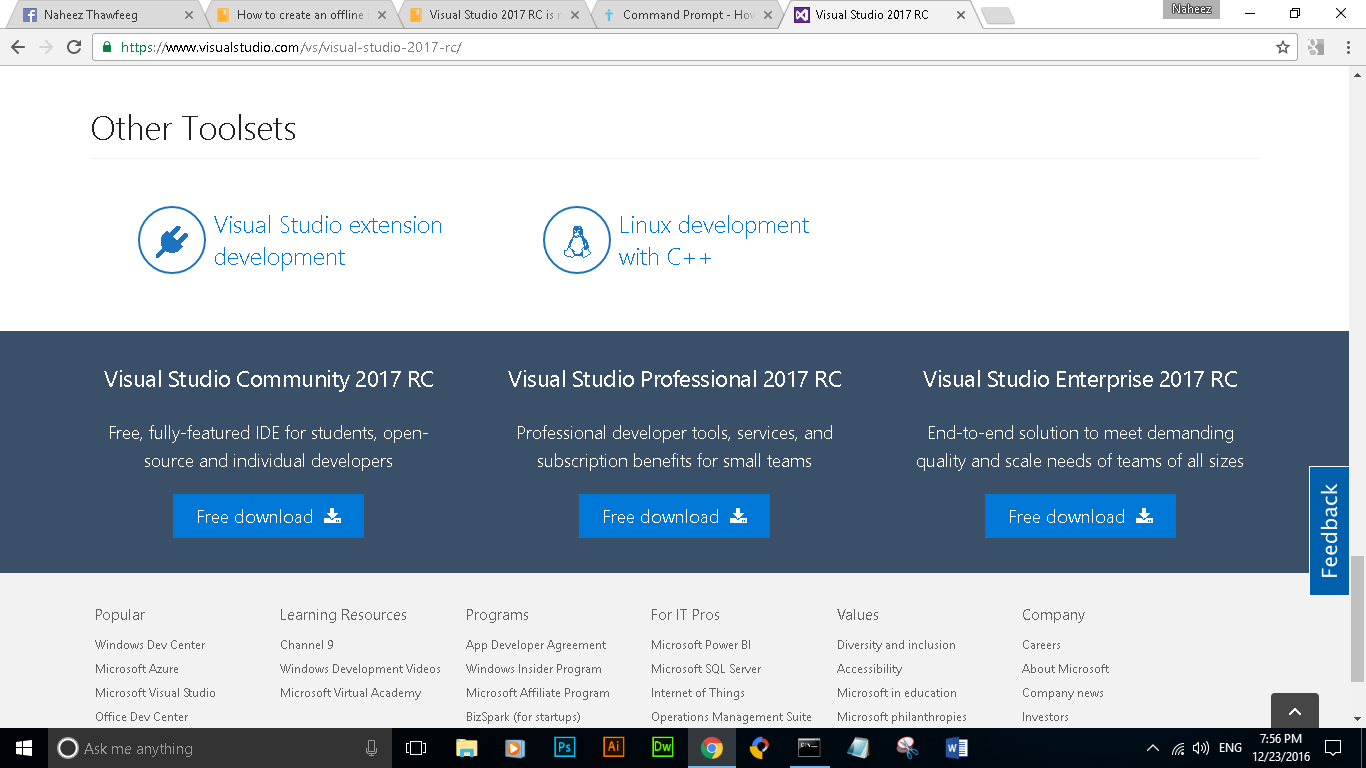Close the Facebook tab
Viewport: 1366px width, 768px height.
(190, 15)
